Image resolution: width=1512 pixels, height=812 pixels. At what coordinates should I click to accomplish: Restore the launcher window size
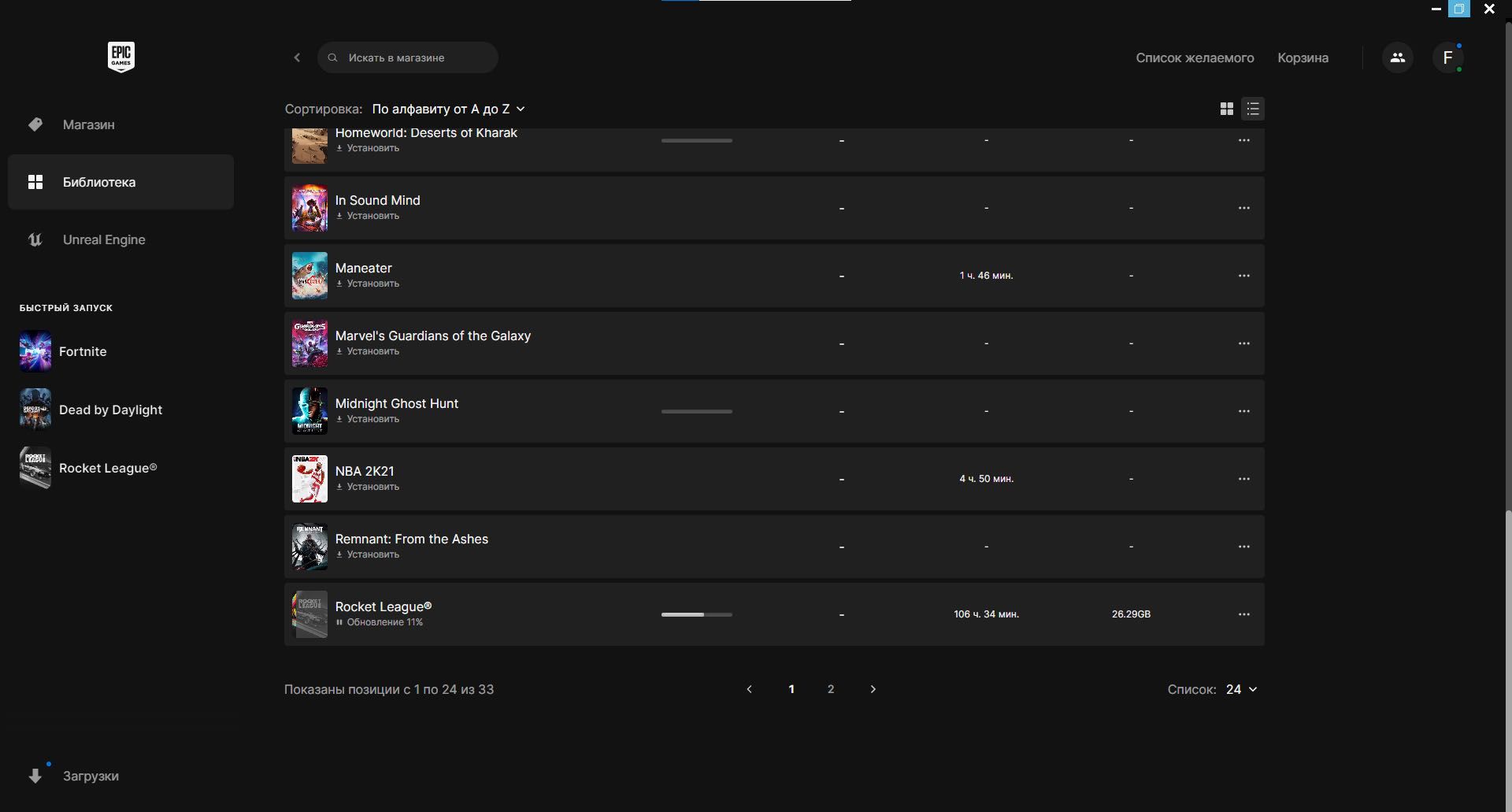[x=1459, y=9]
